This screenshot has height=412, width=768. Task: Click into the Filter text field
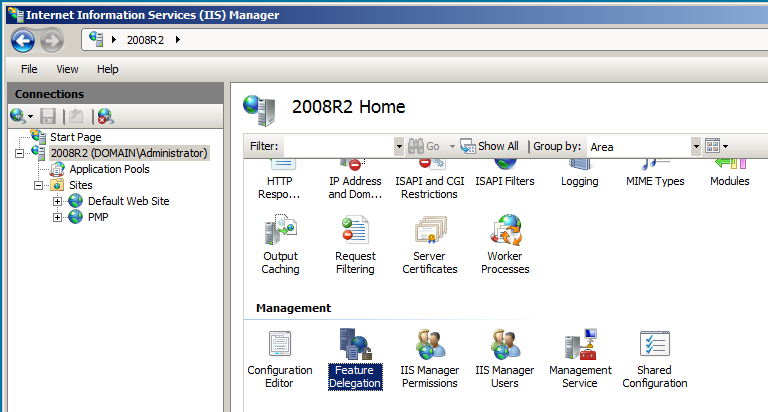click(x=338, y=146)
